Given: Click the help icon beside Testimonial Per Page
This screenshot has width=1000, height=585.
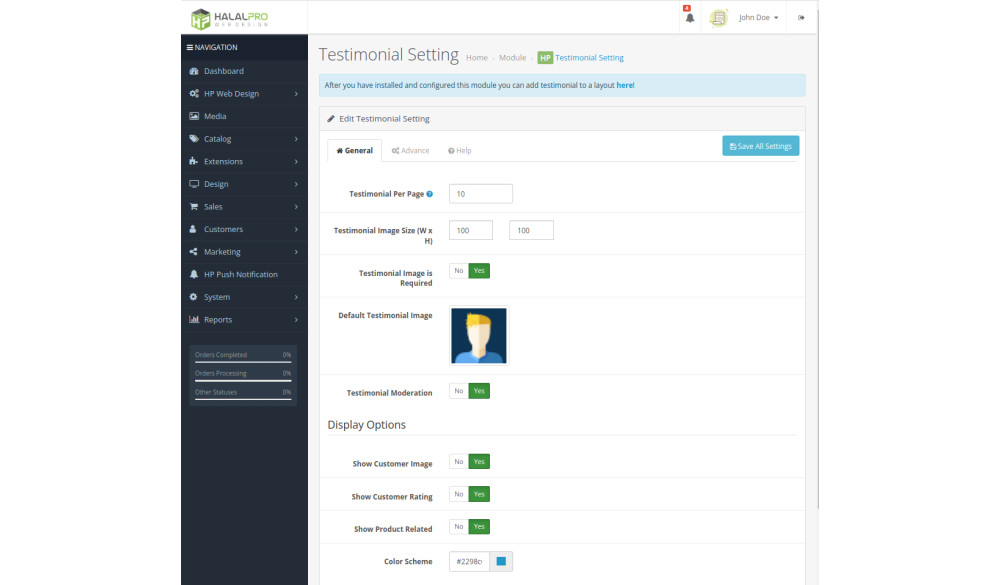Looking at the screenshot, I should pyautogui.click(x=430, y=194).
